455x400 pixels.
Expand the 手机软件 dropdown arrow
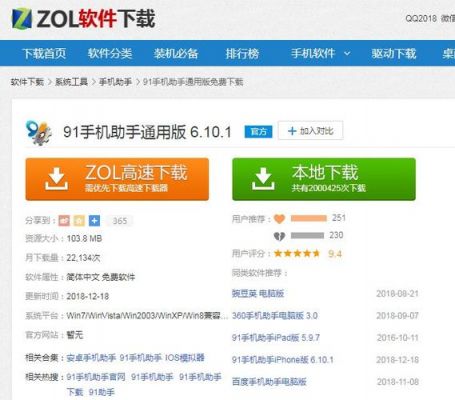pyautogui.click(x=347, y=53)
